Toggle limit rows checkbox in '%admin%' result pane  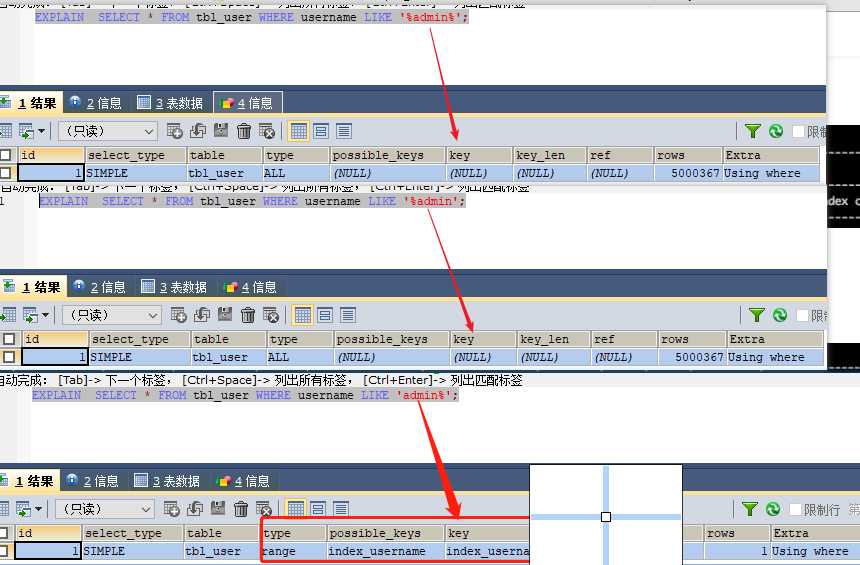[799, 131]
